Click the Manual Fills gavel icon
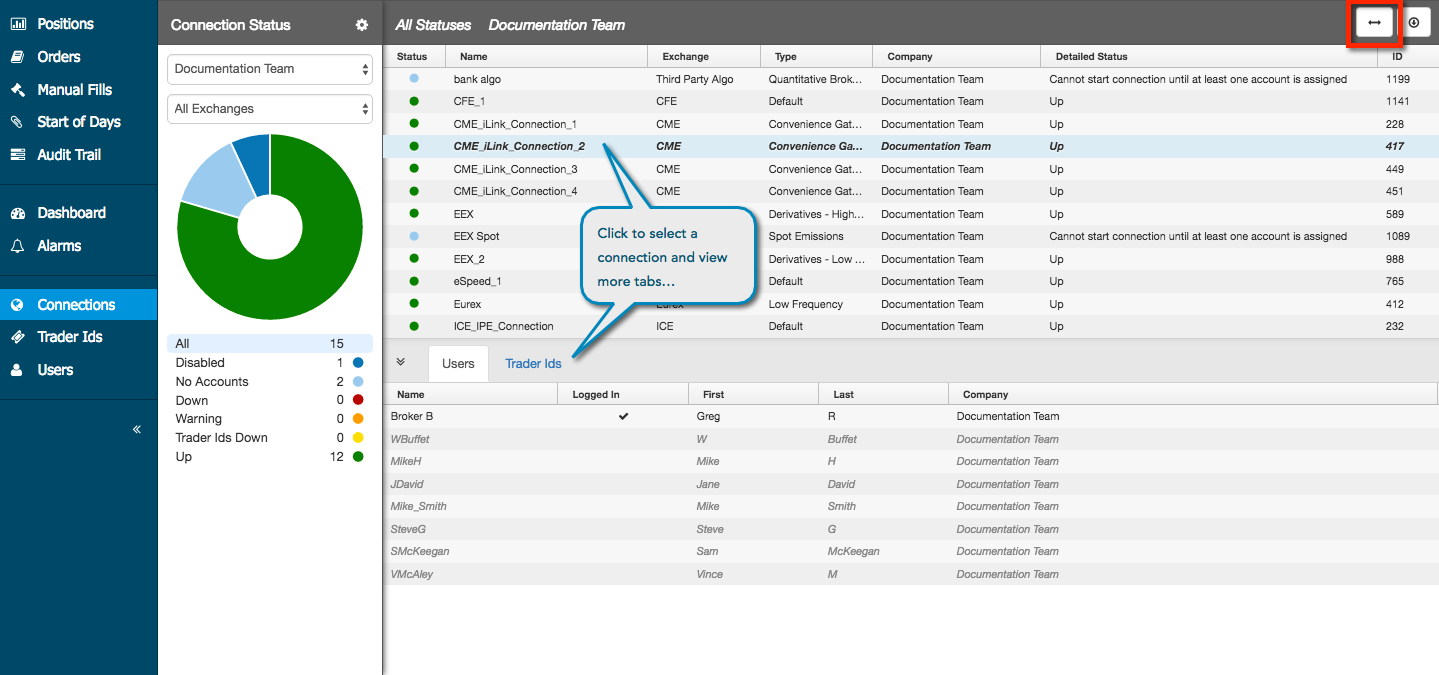Image resolution: width=1439 pixels, height=675 pixels. (17, 90)
